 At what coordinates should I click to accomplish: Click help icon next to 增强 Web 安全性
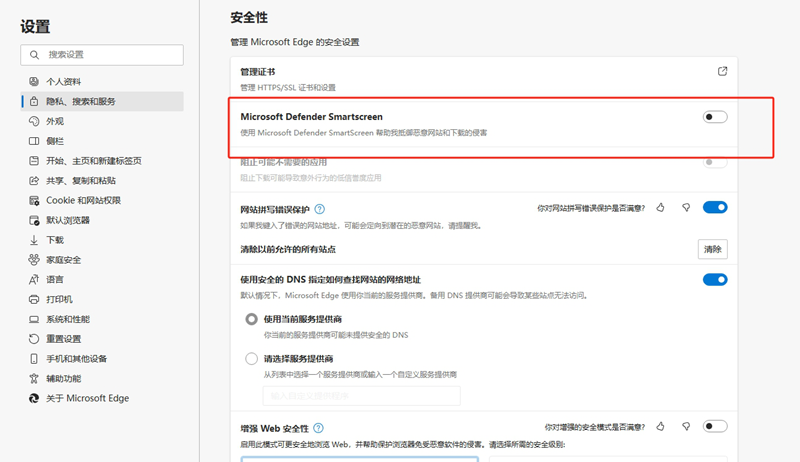pyautogui.click(x=318, y=428)
